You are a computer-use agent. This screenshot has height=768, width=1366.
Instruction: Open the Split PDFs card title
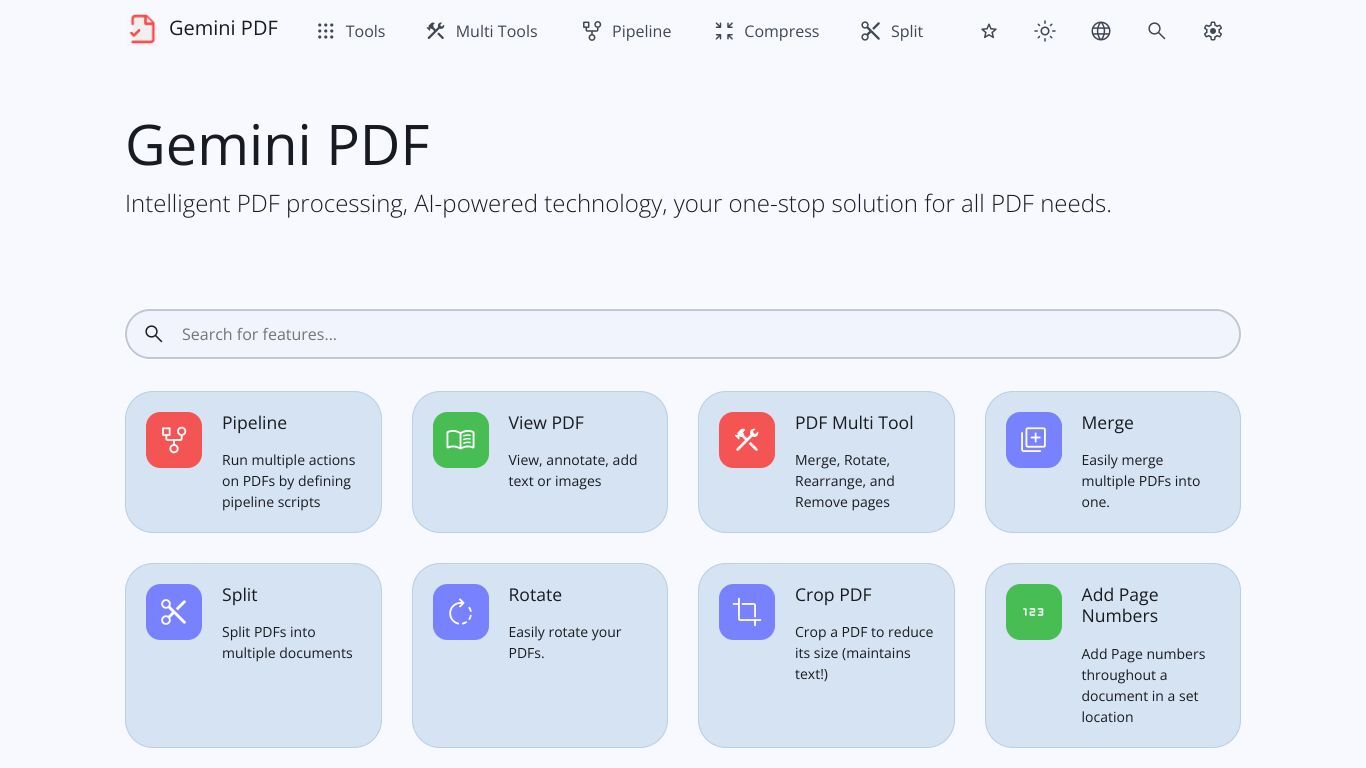239,595
